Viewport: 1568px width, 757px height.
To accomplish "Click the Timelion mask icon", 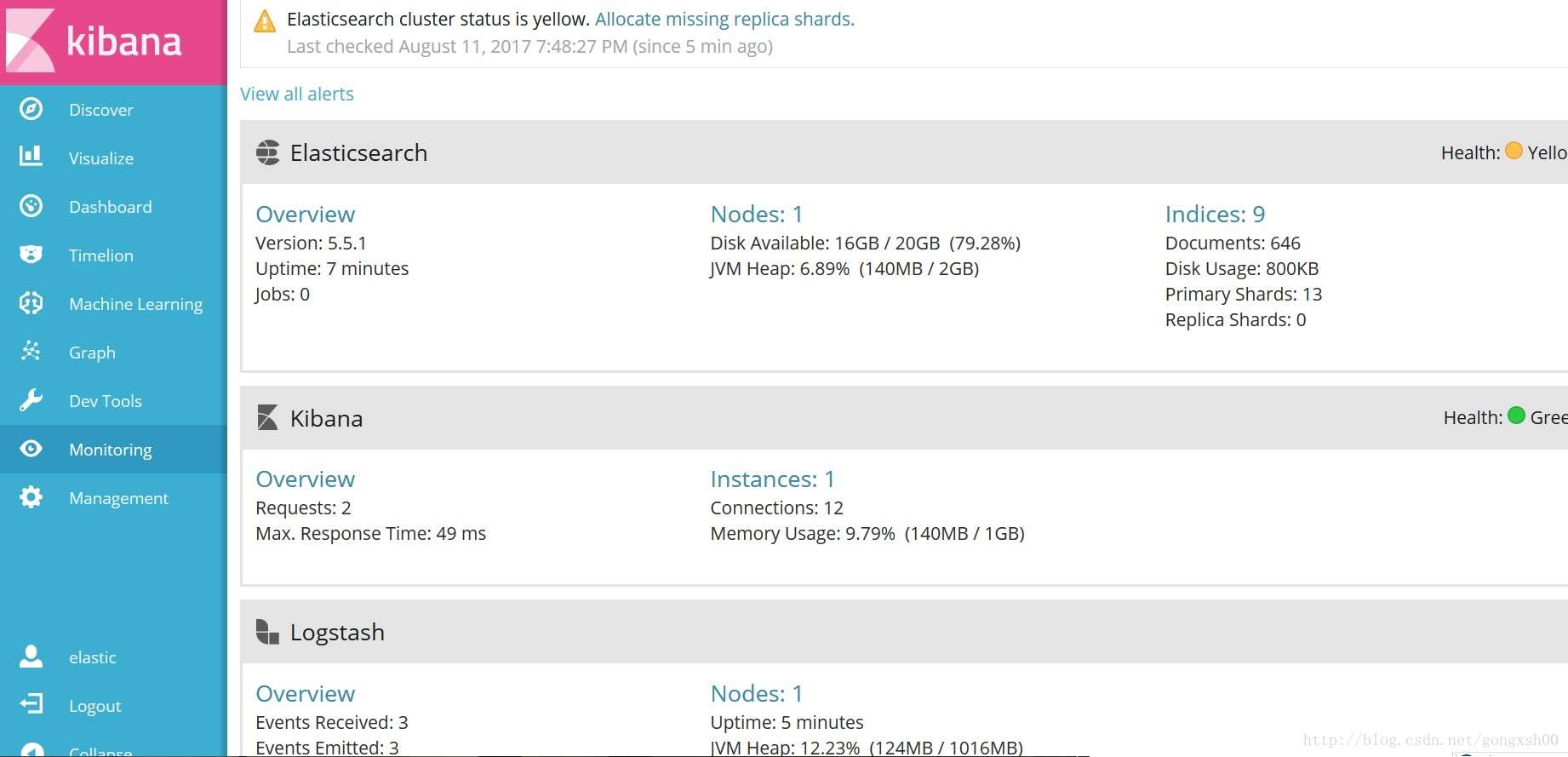I will [x=31, y=255].
